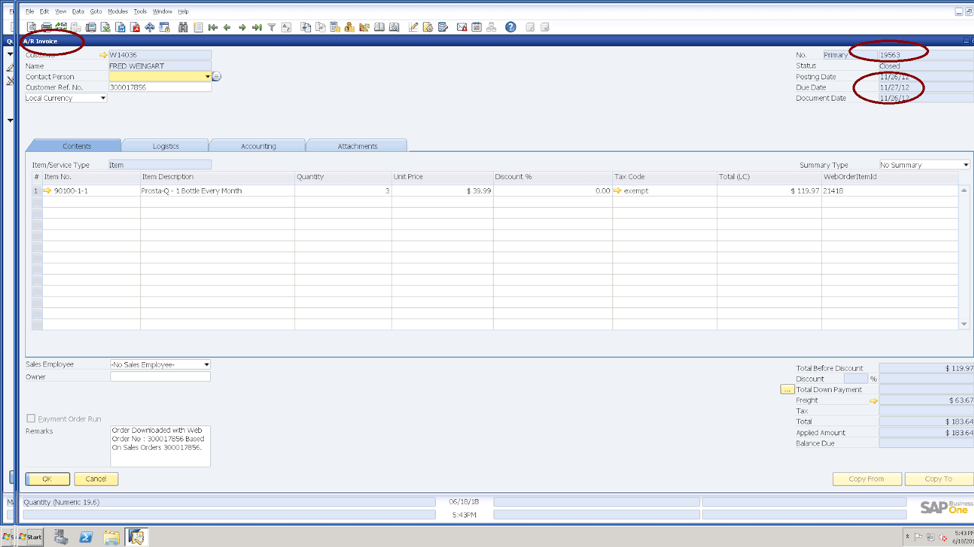Click the OK button
The width and height of the screenshot is (974, 547).
(x=47, y=479)
